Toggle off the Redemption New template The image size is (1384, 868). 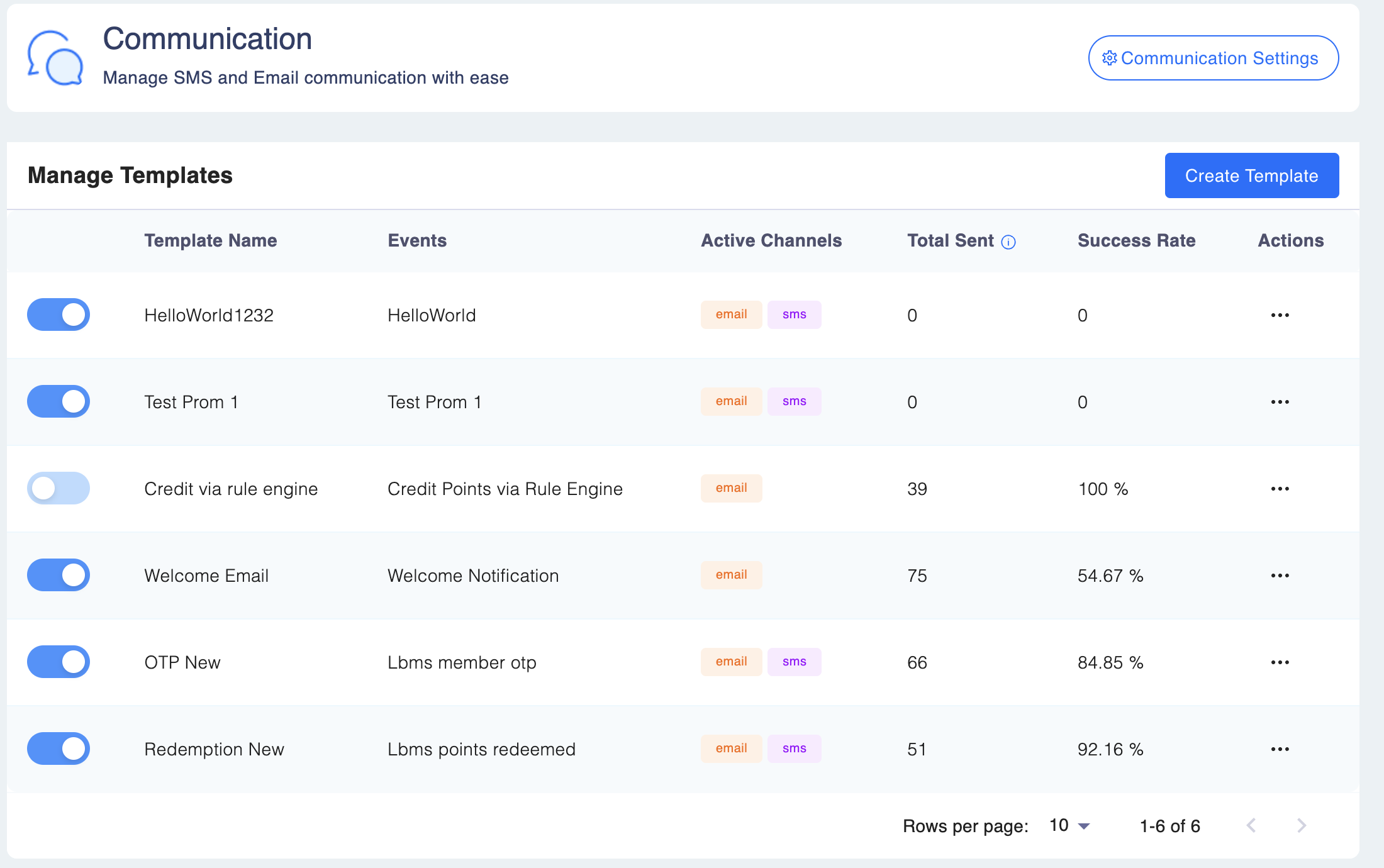tap(59, 748)
